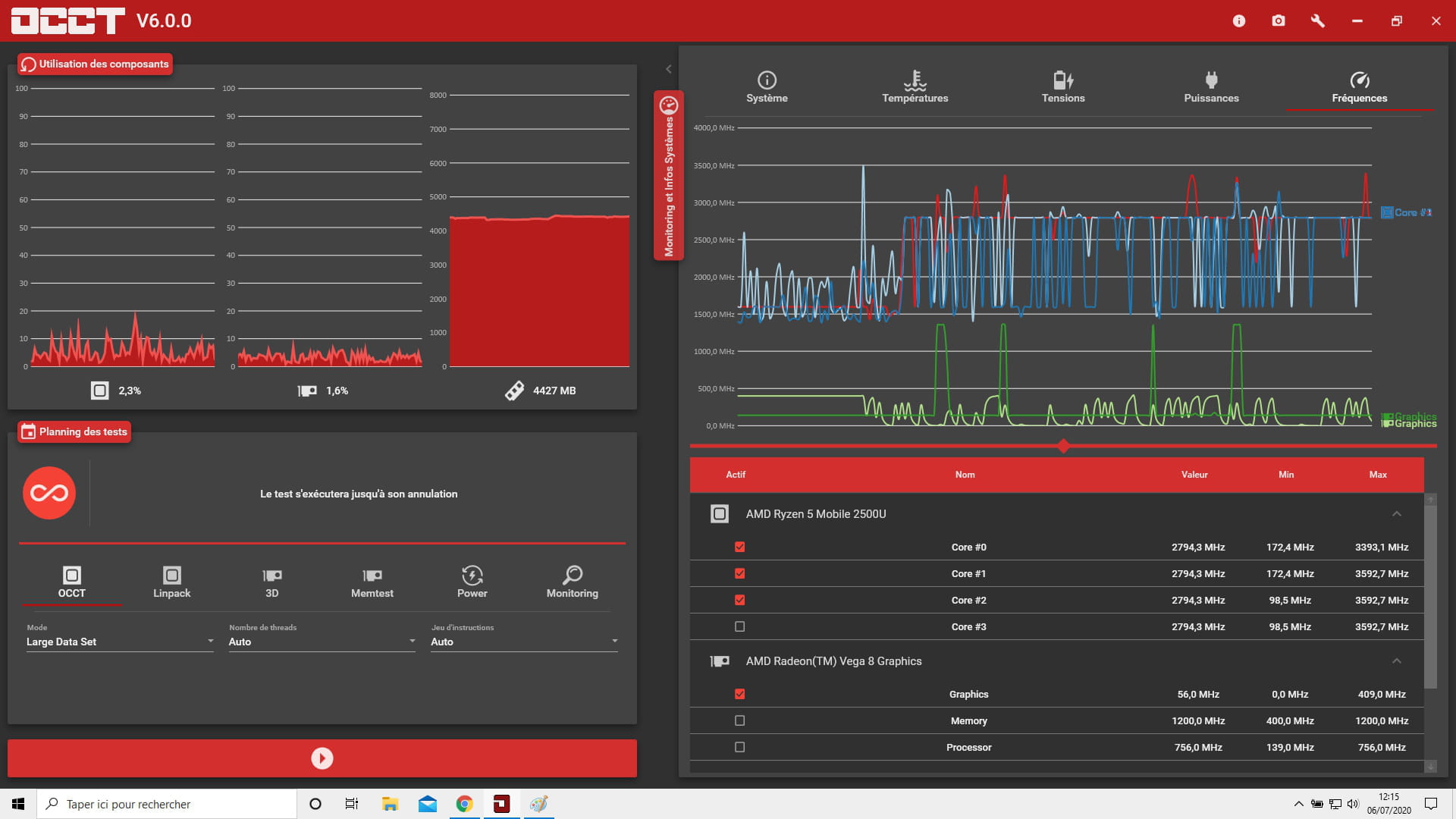Select the Linpack test tab
Screen dimensions: 1456x819
172,582
